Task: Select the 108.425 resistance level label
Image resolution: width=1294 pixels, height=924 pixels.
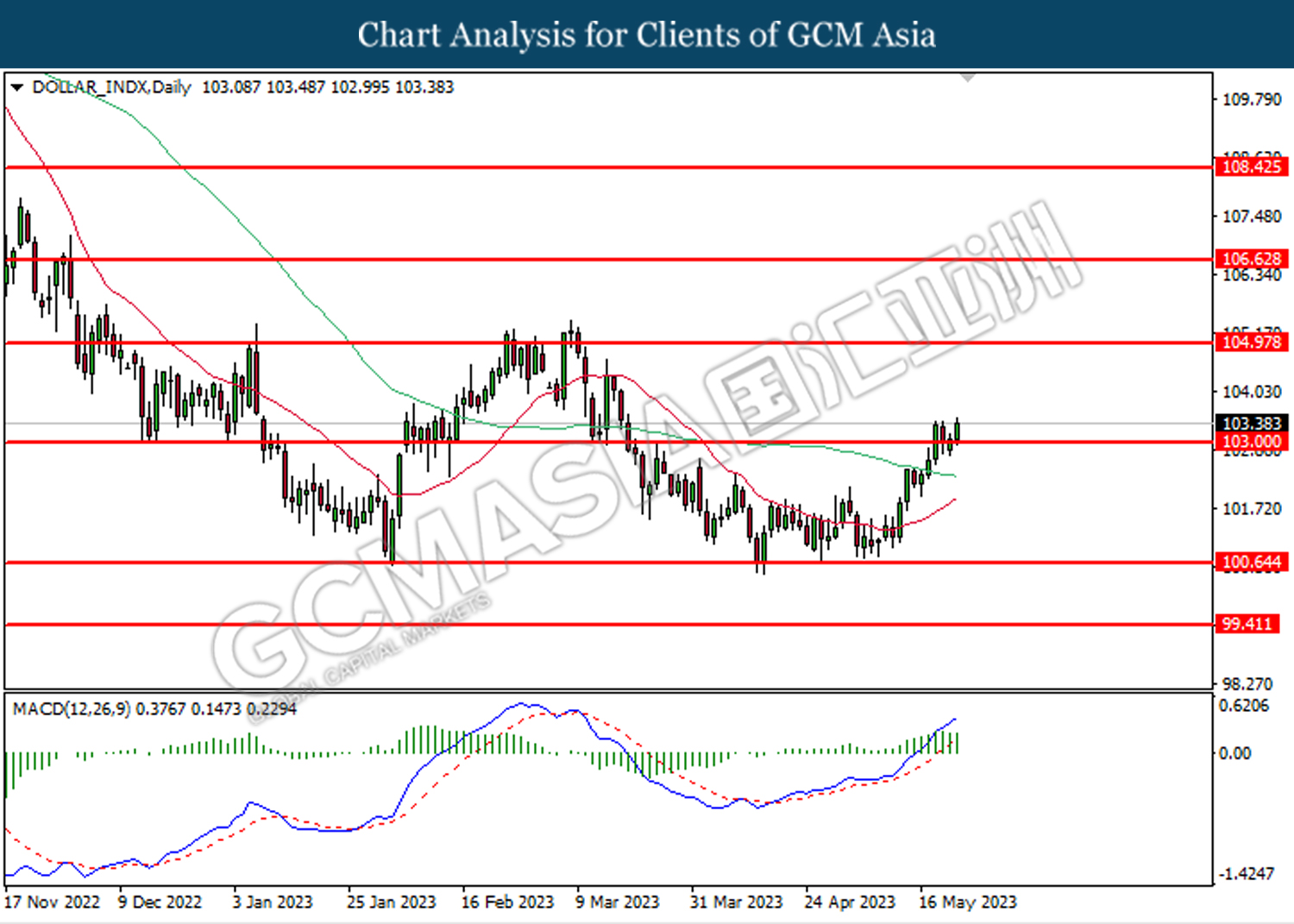Action: [x=1252, y=167]
